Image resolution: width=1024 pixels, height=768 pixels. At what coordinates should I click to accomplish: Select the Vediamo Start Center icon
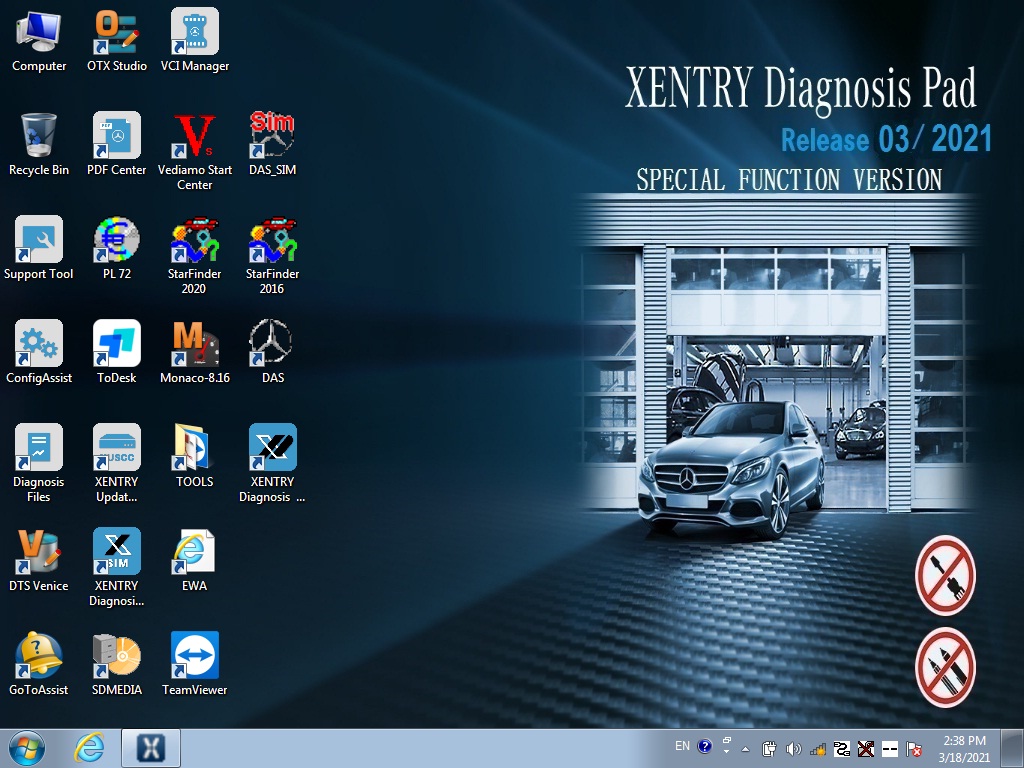click(x=195, y=152)
